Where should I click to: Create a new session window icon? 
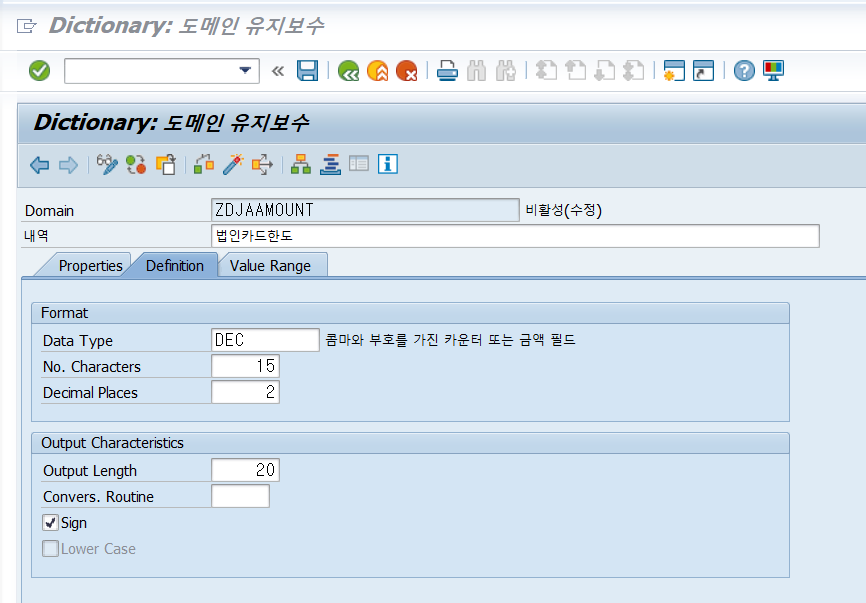coord(674,71)
